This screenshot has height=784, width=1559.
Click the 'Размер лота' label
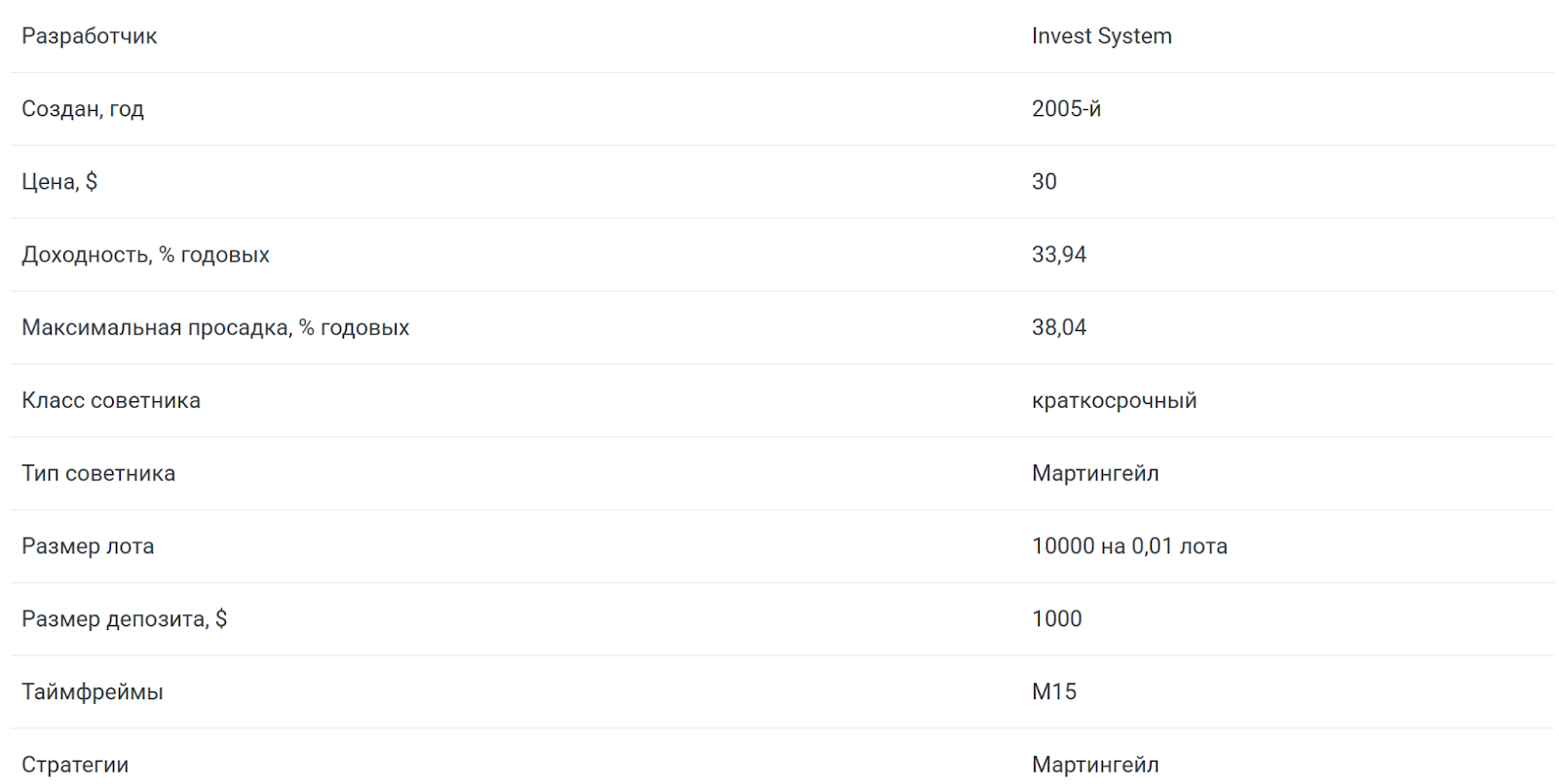(x=88, y=546)
